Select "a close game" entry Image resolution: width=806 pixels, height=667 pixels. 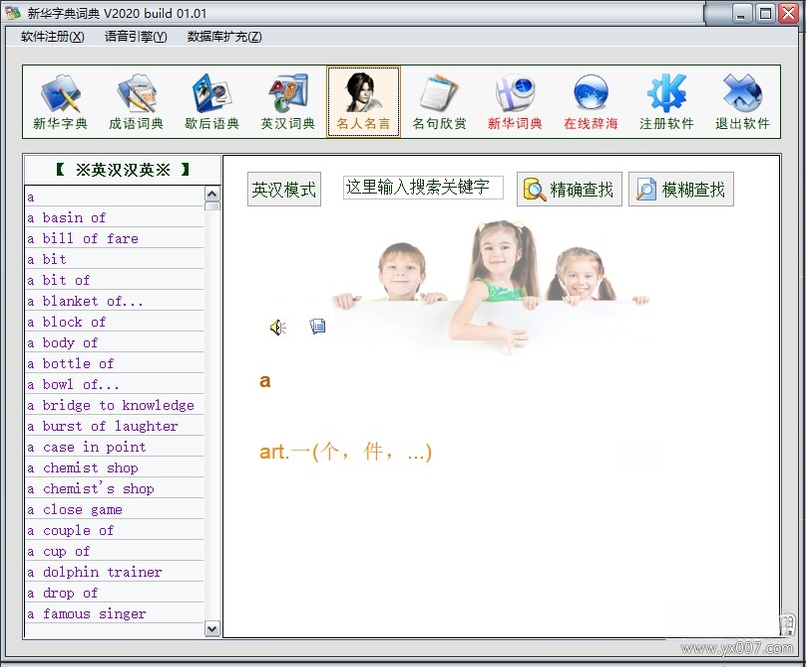click(115, 509)
